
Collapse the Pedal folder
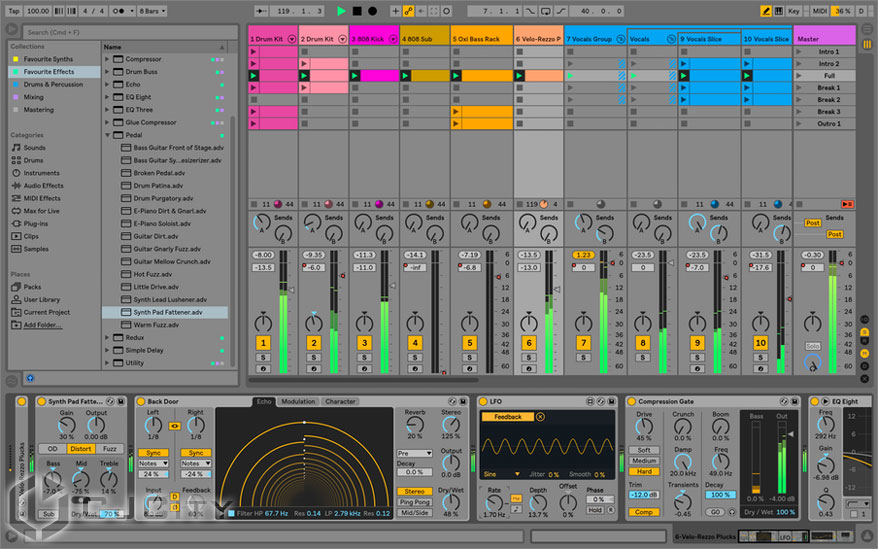107,135
